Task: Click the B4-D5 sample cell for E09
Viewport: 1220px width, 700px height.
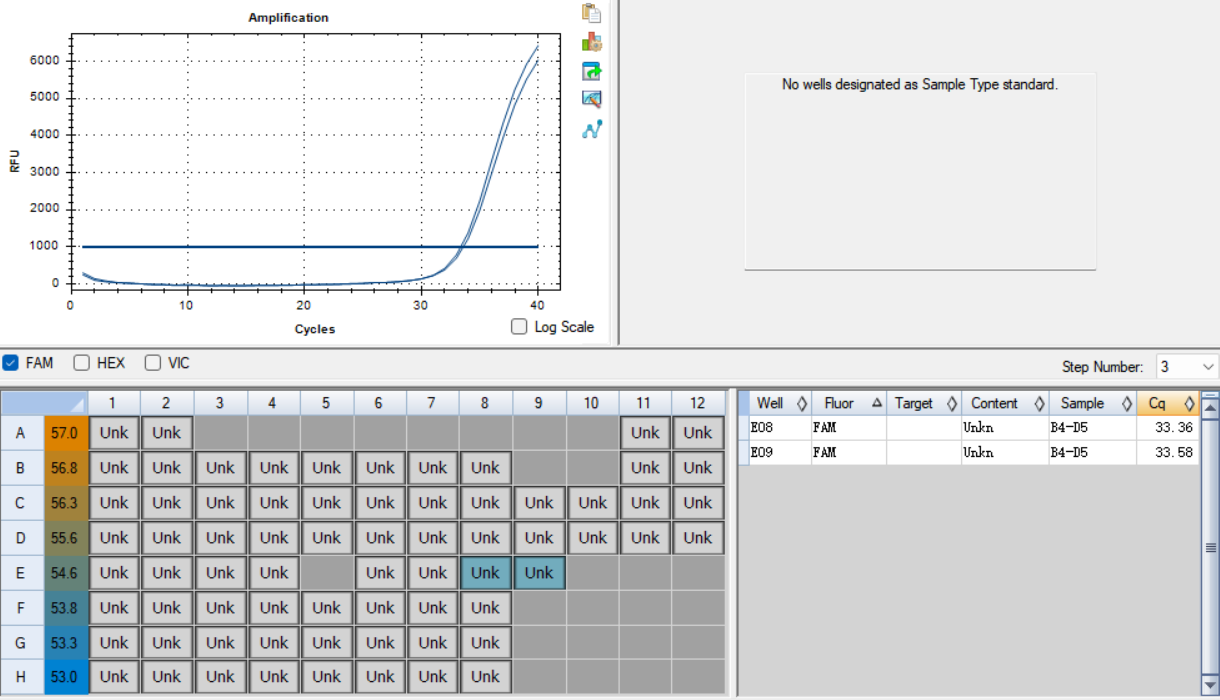Action: click(x=1092, y=452)
